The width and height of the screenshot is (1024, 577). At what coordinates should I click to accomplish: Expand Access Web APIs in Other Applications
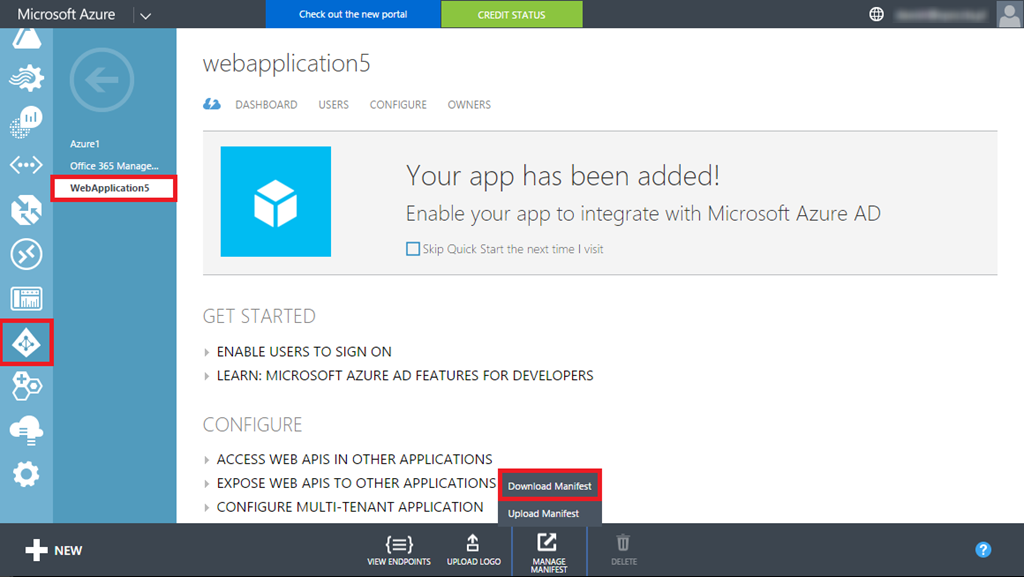(354, 459)
